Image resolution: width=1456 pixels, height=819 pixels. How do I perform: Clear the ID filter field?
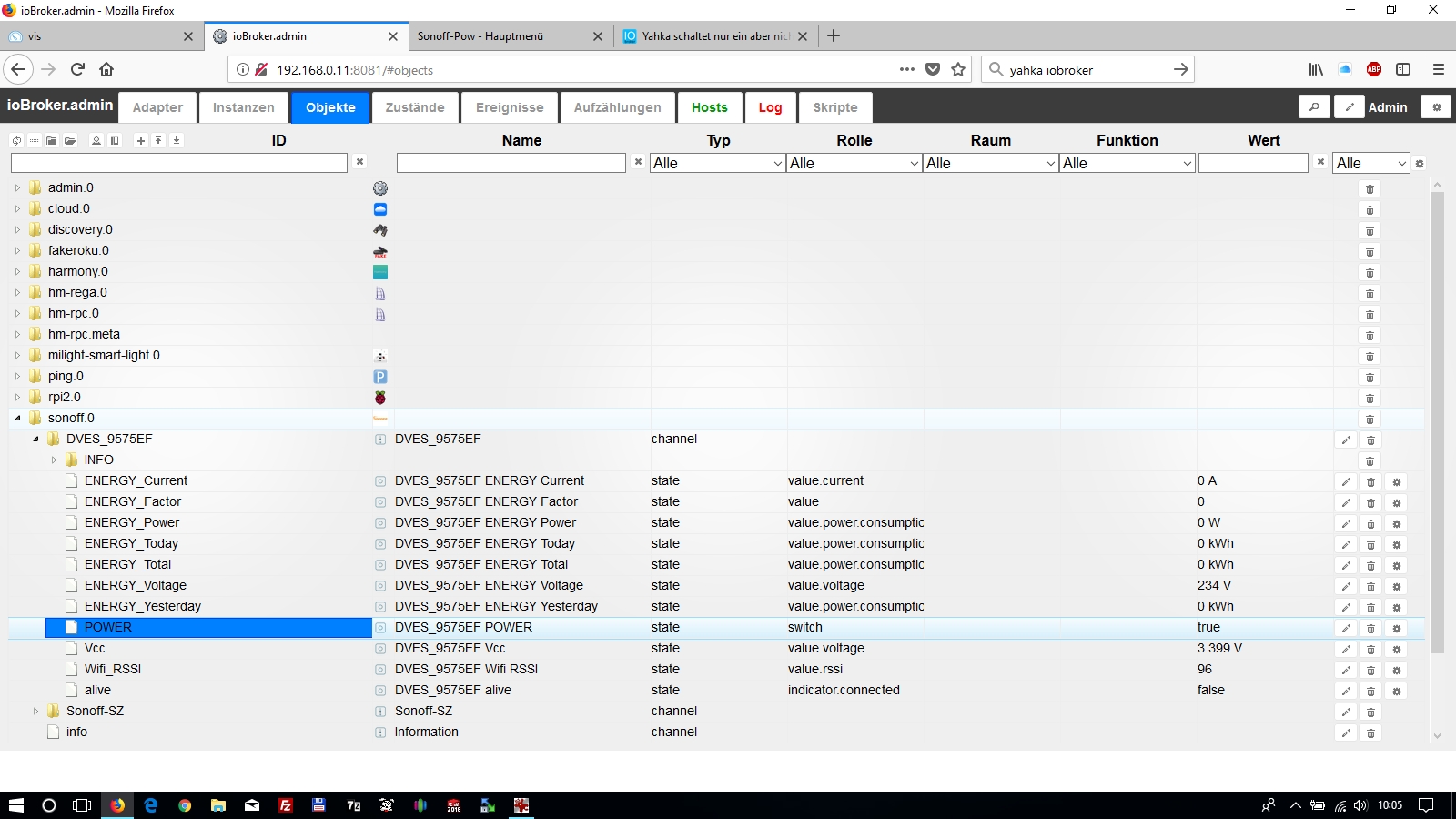pyautogui.click(x=360, y=162)
